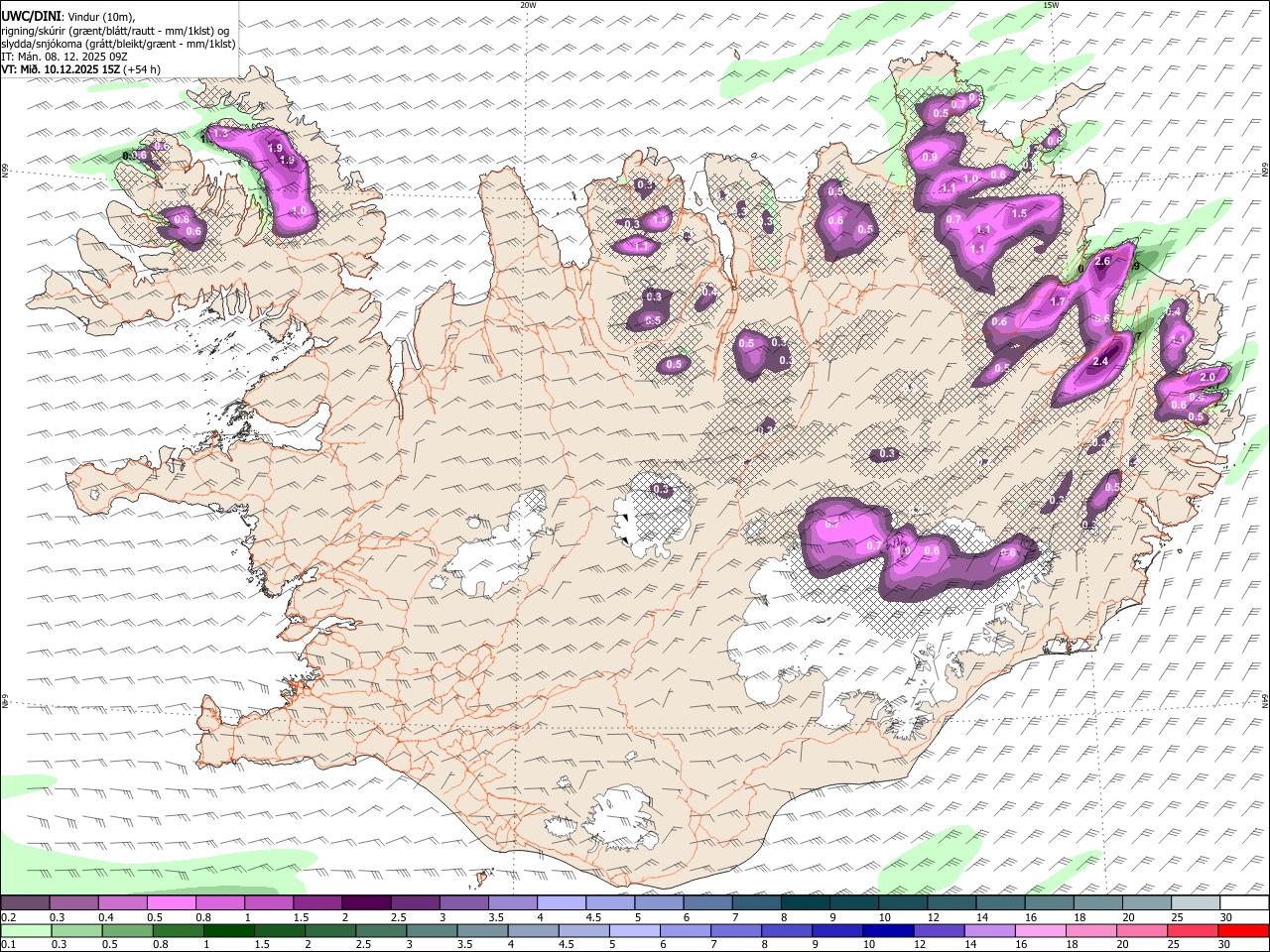Viewport: 1270px width, 952px height.
Task: Click the 'VT: Mið. 10.12.2025 15Z (+54 h)' line
Action: (x=81, y=69)
